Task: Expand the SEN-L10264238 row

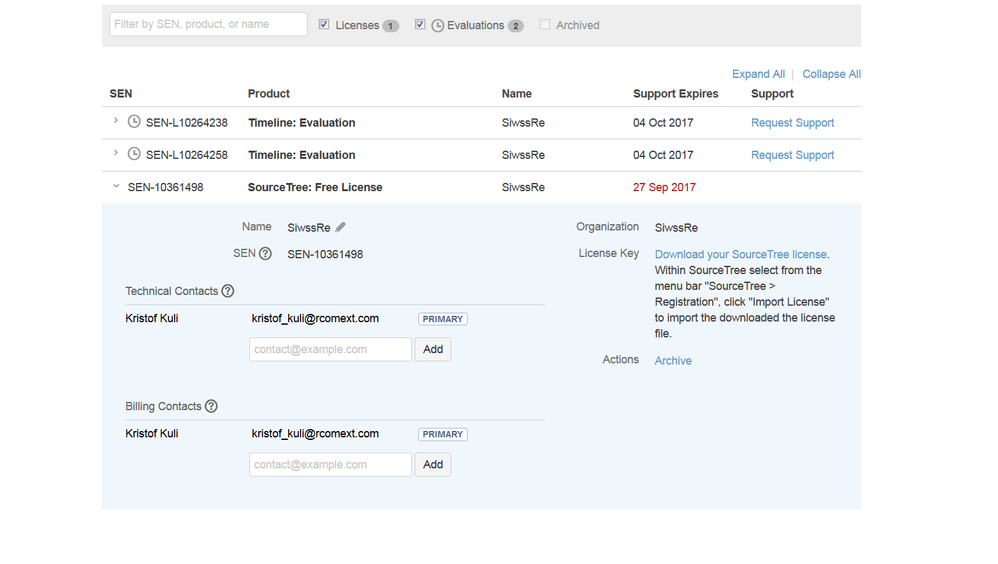Action: (x=115, y=120)
